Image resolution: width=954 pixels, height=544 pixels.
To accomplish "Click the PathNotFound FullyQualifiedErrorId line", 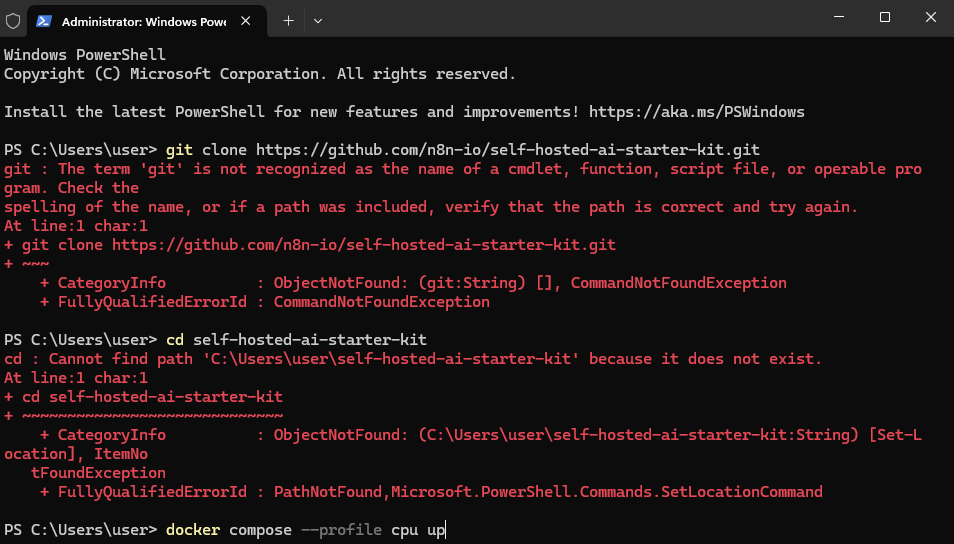I will point(430,492).
